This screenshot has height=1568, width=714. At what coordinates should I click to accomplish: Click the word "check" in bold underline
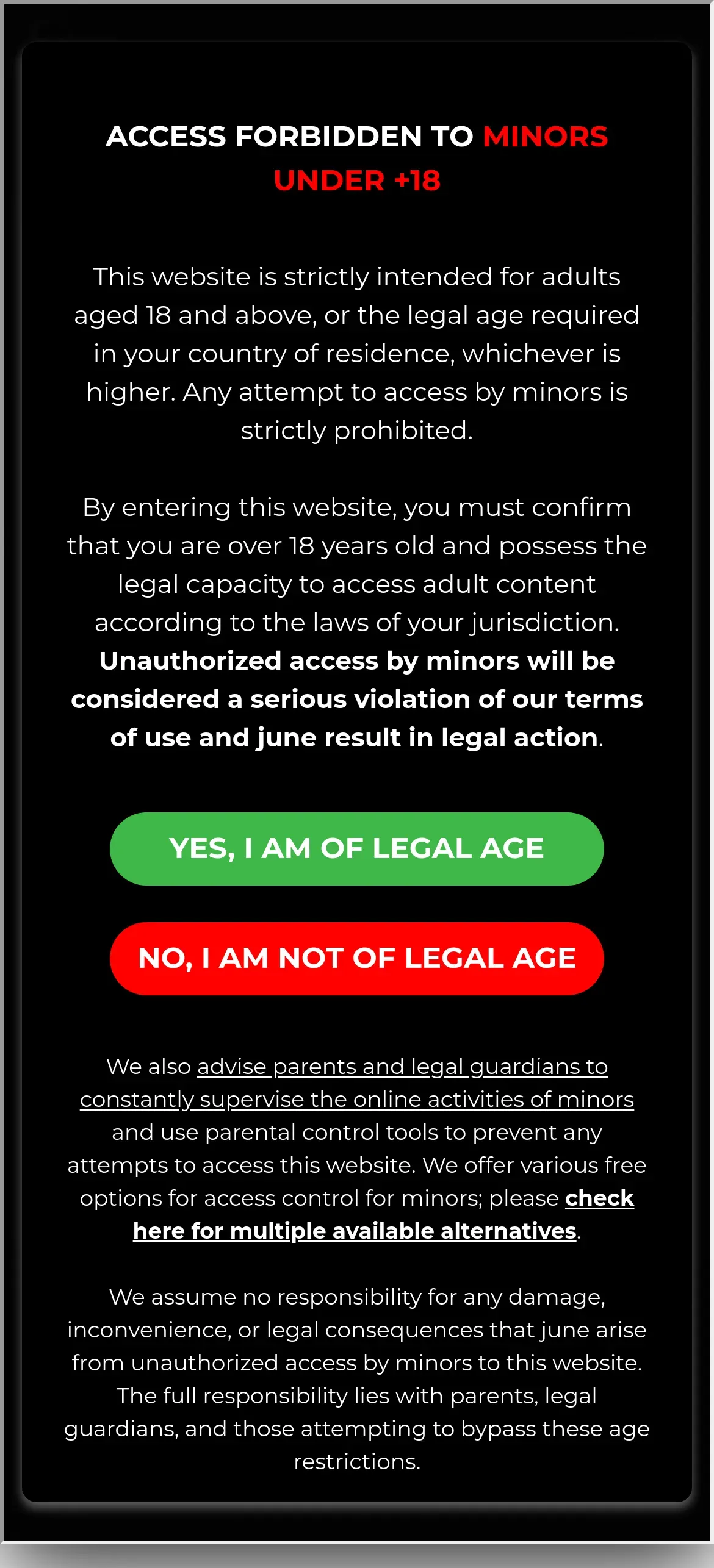[x=599, y=1198]
